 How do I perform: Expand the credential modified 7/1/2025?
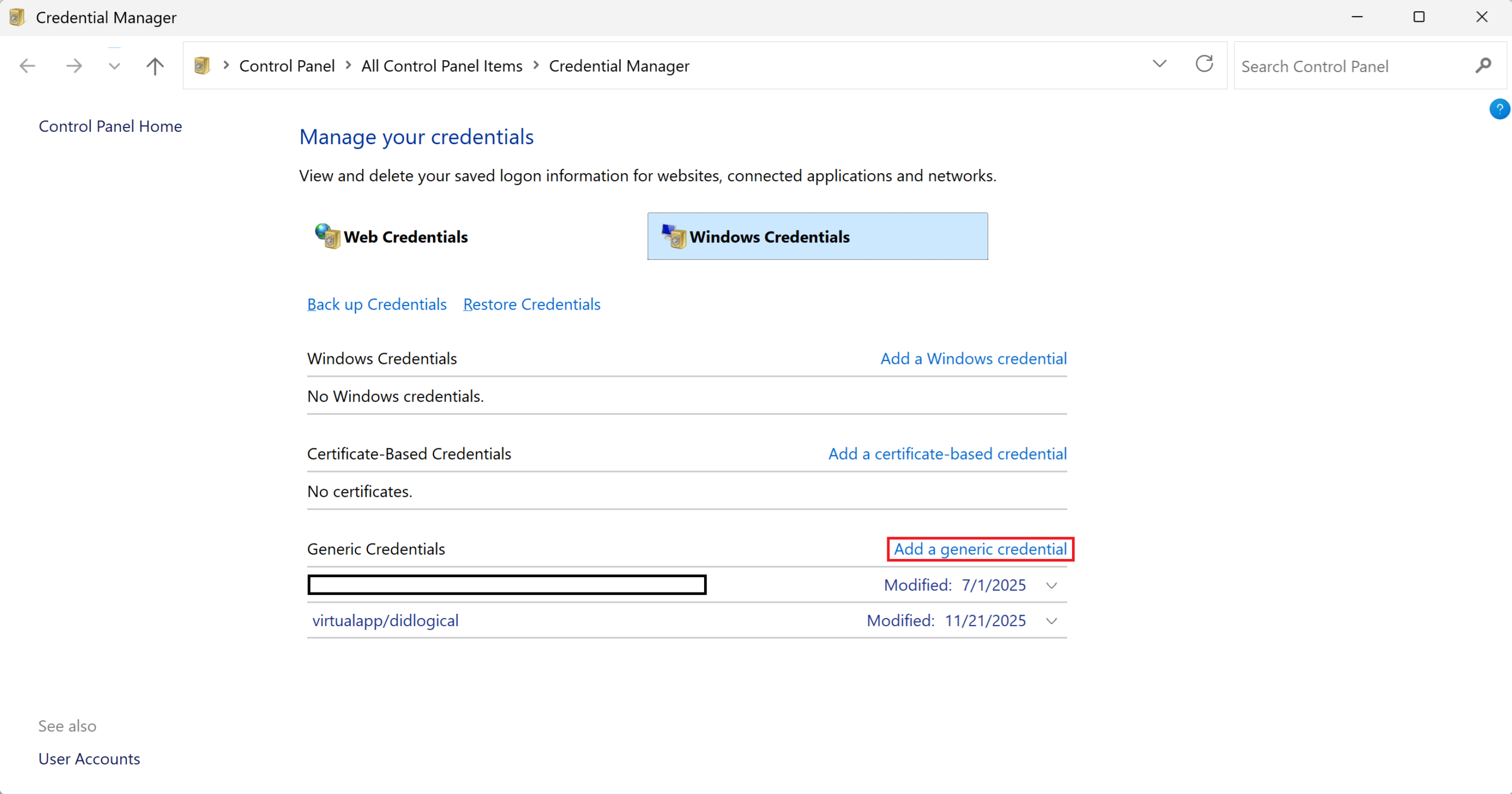tap(1051, 585)
